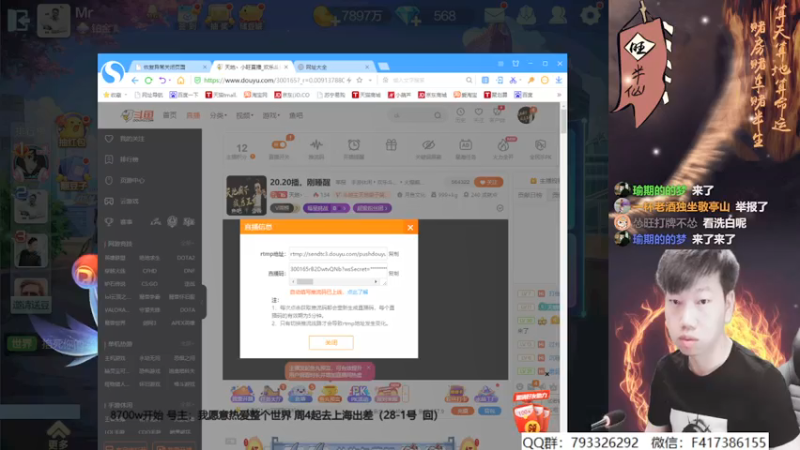The height and width of the screenshot is (450, 800).
Task: Switch to the 网址大全 browser tab
Action: pos(334,67)
